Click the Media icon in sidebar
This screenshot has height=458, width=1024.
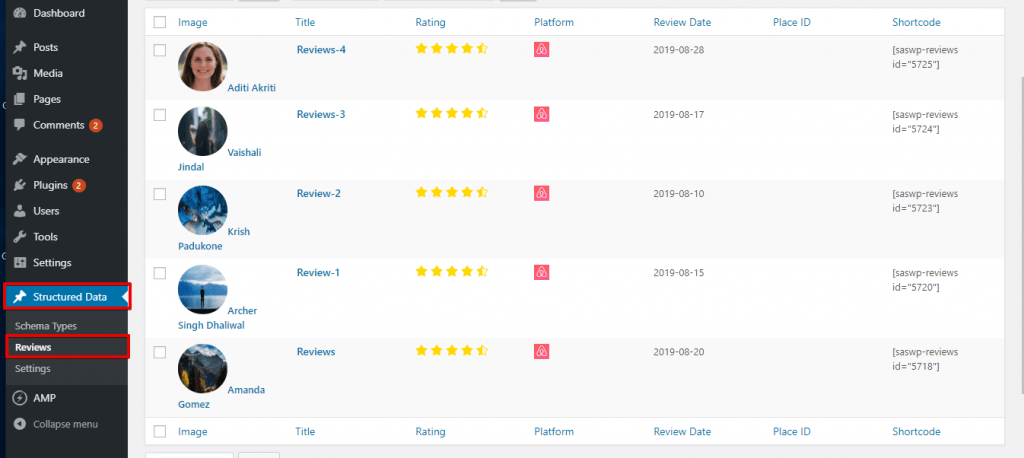coord(20,73)
